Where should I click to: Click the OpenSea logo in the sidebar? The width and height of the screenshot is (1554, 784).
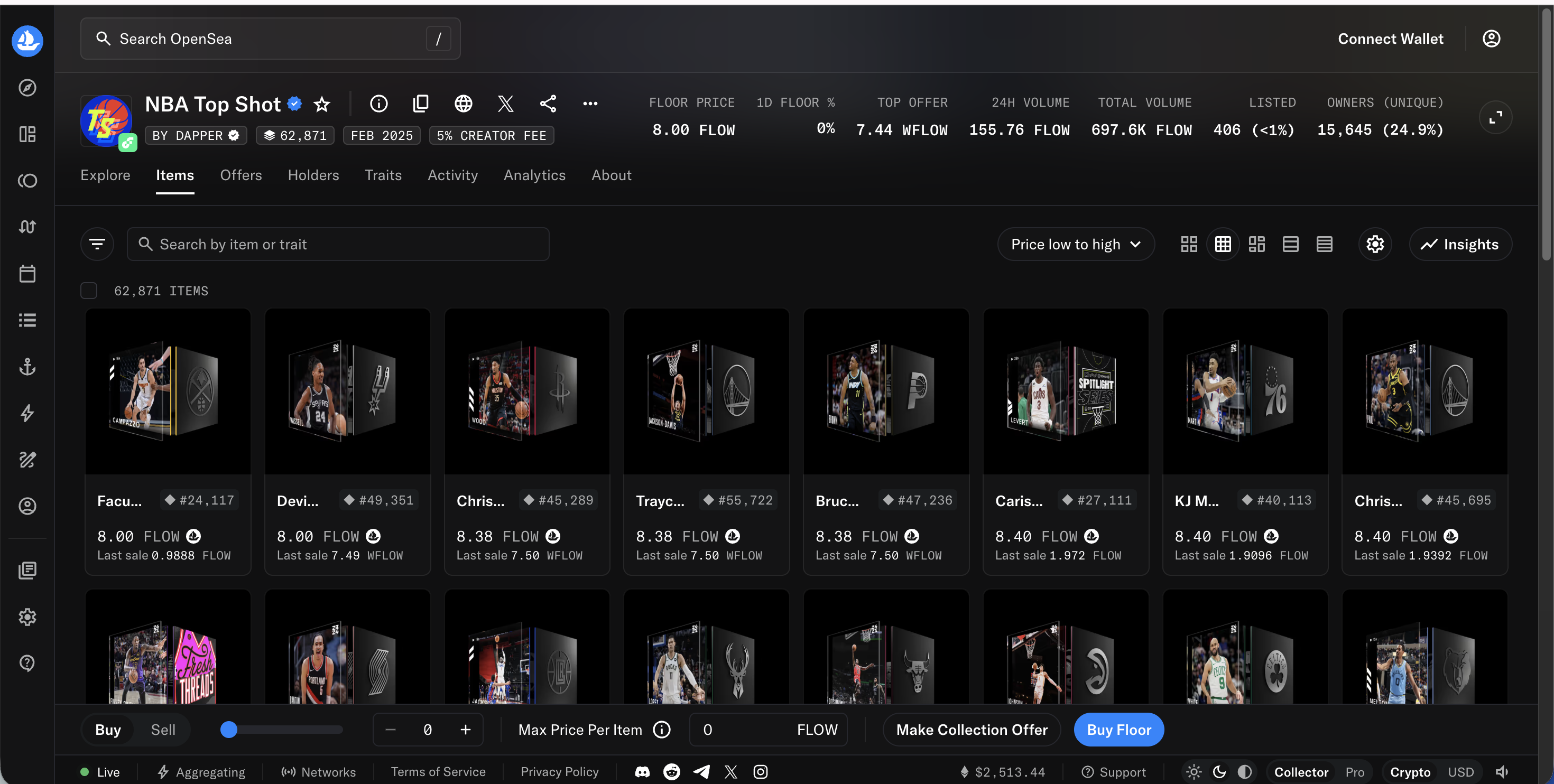(x=27, y=40)
